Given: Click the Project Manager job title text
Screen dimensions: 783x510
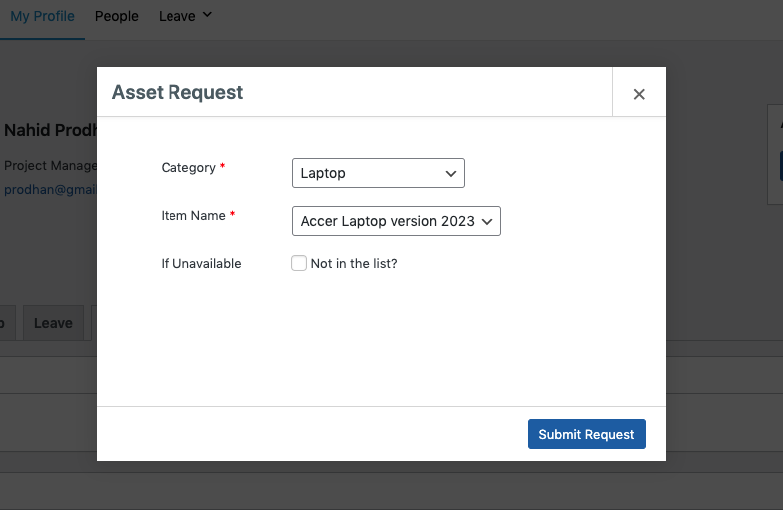Looking at the screenshot, I should [50, 166].
